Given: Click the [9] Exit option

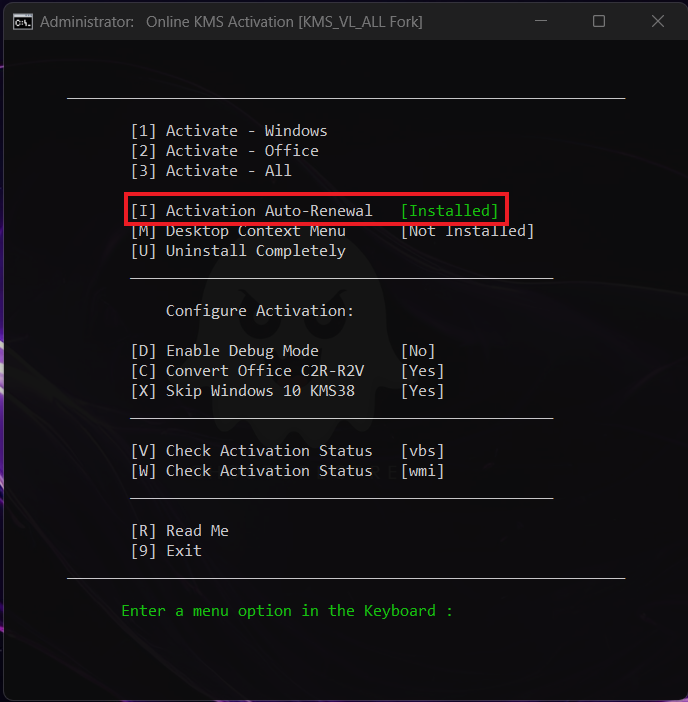Looking at the screenshot, I should pos(166,551).
